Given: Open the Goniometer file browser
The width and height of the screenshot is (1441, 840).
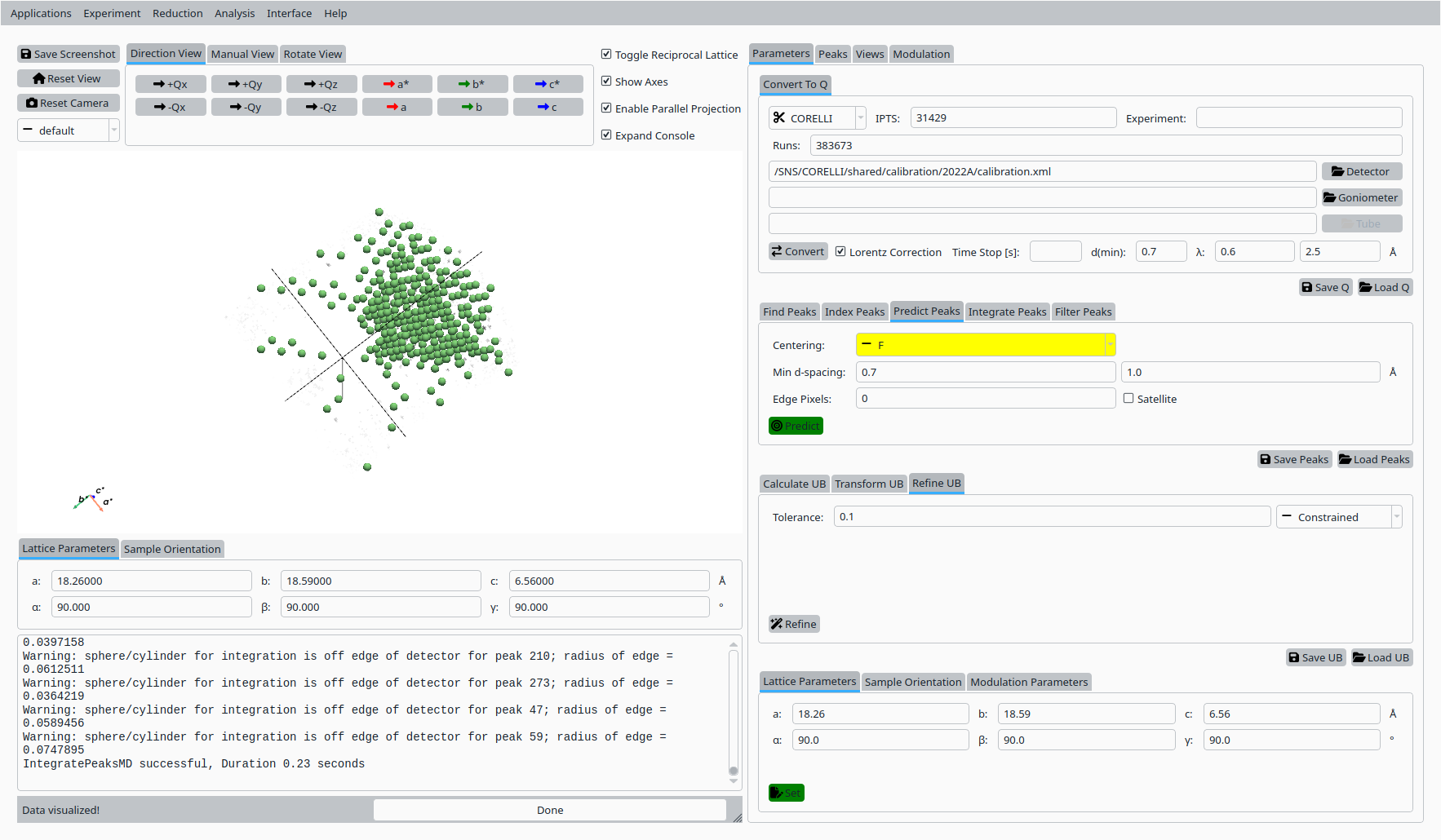Looking at the screenshot, I should pyautogui.click(x=1361, y=197).
